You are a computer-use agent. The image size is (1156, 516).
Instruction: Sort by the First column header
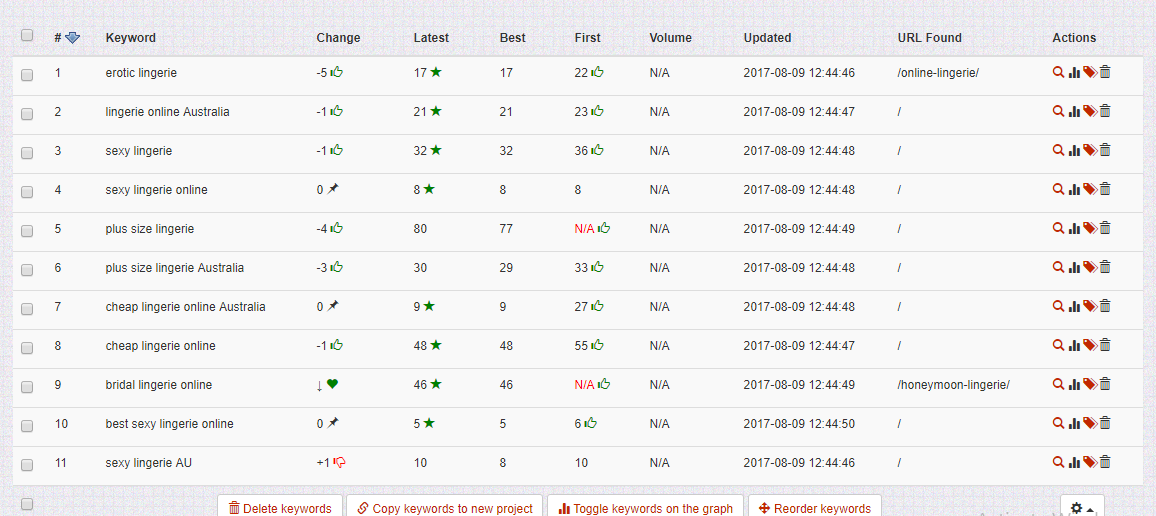(588, 38)
